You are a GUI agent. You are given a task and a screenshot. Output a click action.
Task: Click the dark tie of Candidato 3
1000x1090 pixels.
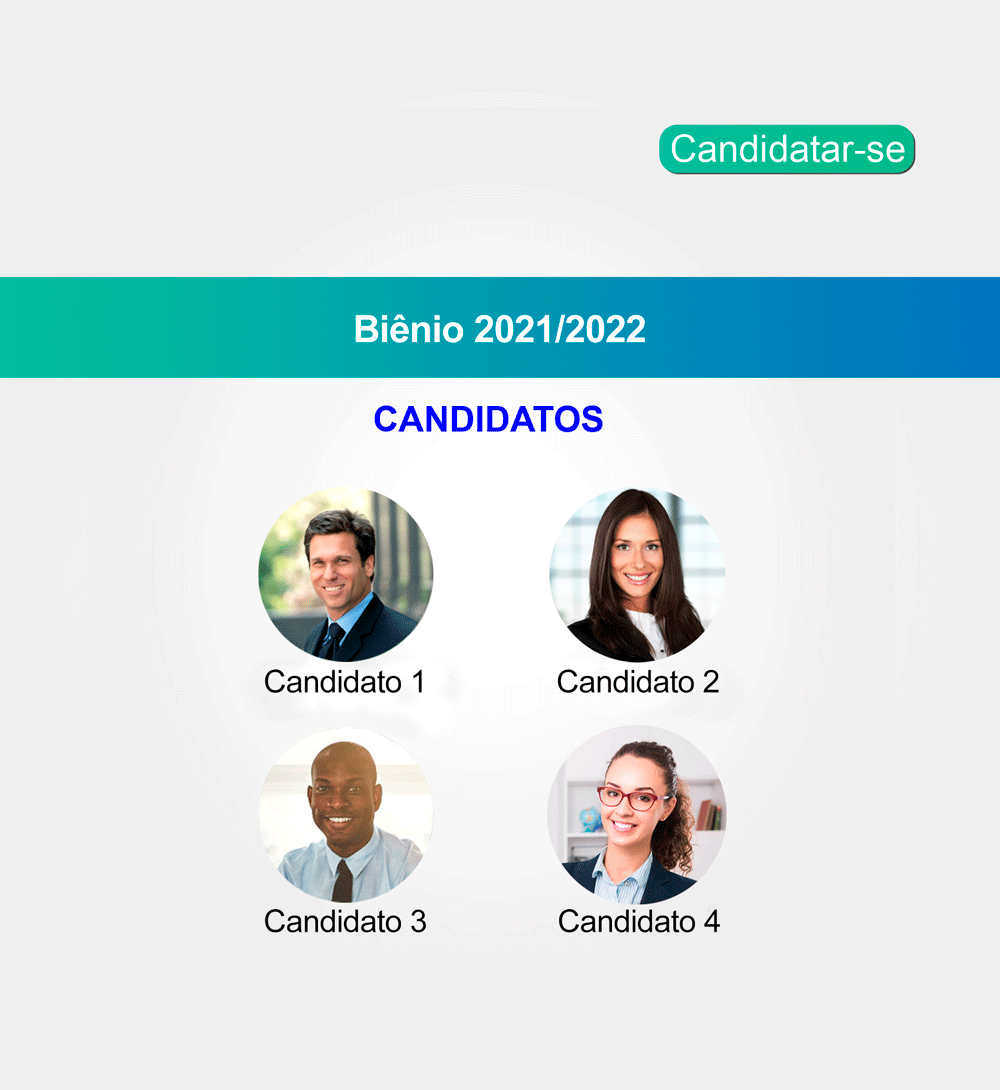[343, 881]
